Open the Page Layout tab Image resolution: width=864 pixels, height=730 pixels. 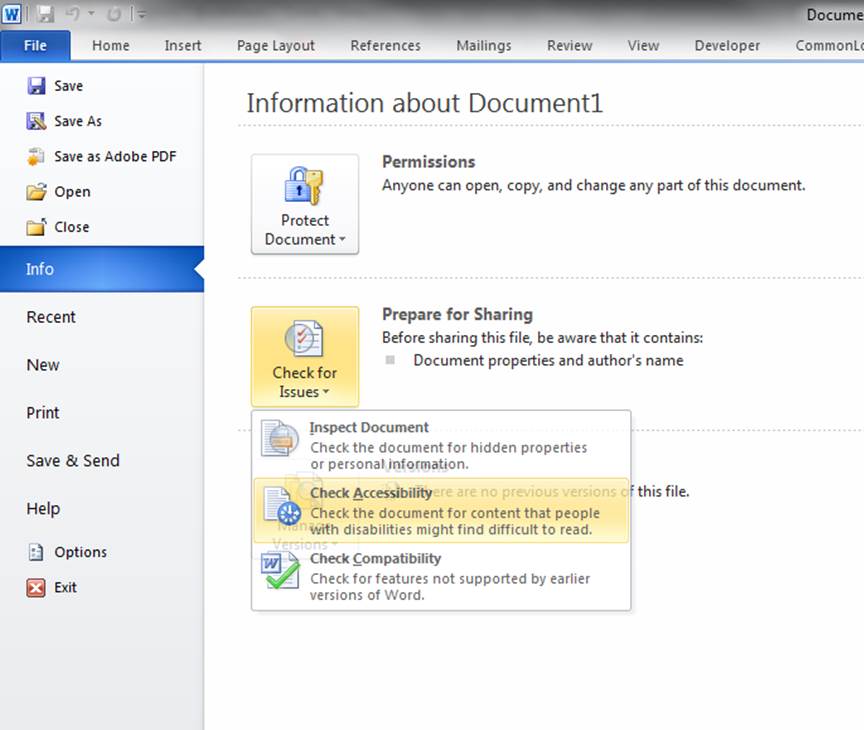coord(276,46)
